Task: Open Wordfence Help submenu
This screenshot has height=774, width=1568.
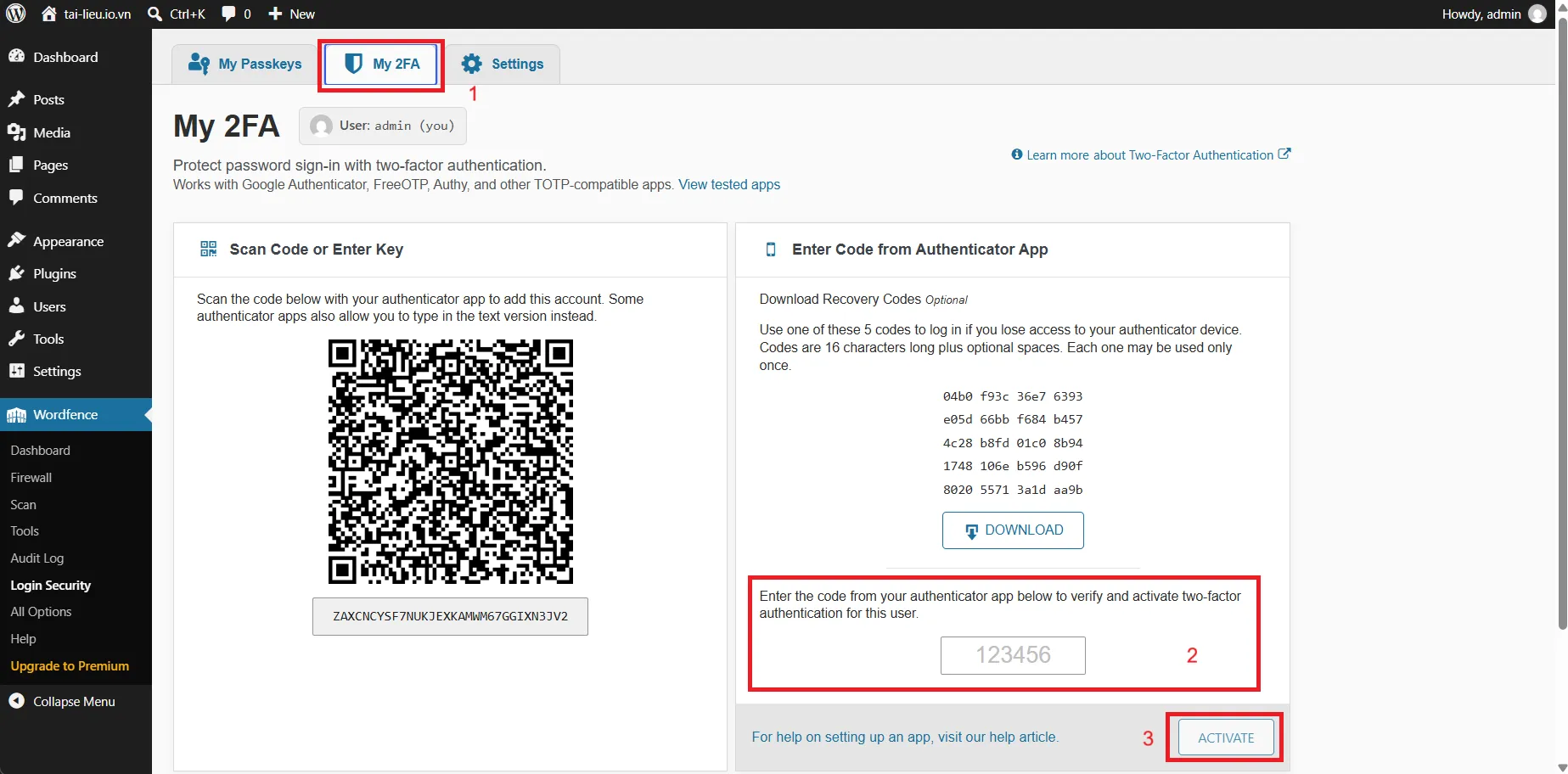Action: coord(23,638)
